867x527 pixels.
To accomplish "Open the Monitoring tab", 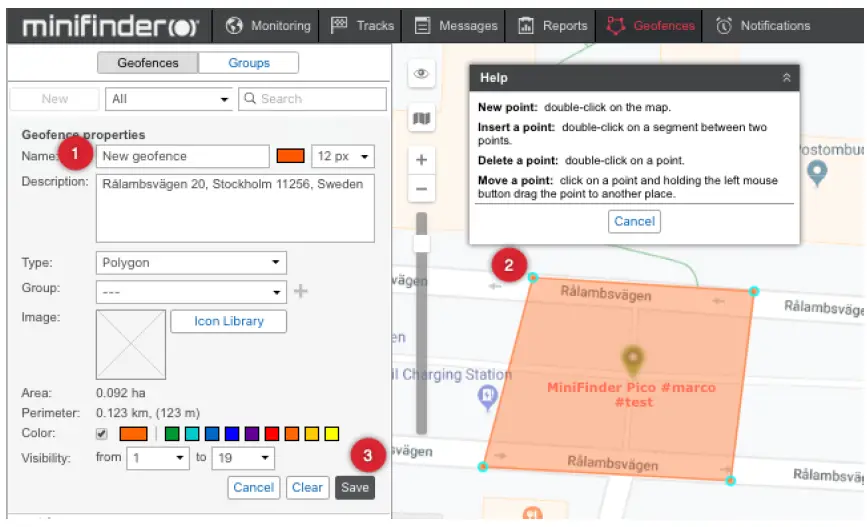I will (268, 26).
